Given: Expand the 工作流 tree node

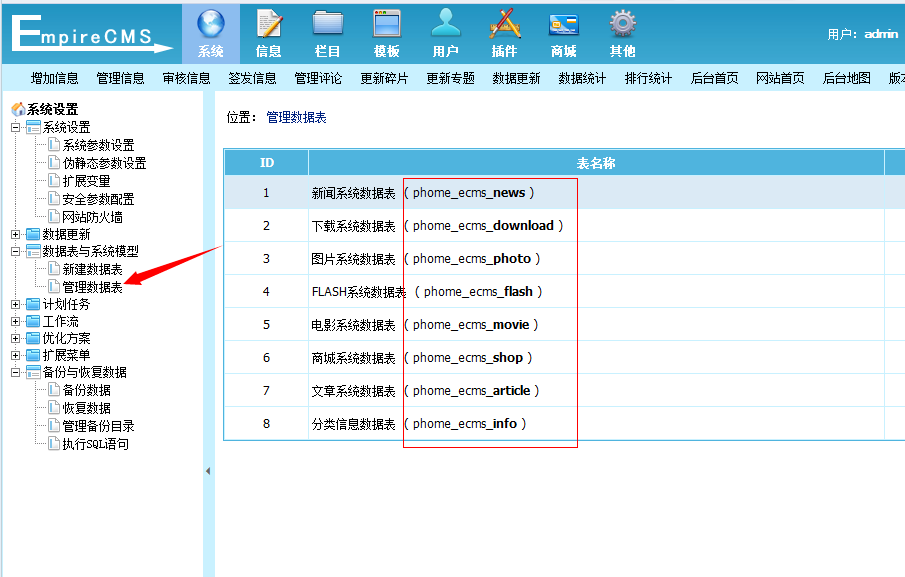Looking at the screenshot, I should tap(16, 321).
